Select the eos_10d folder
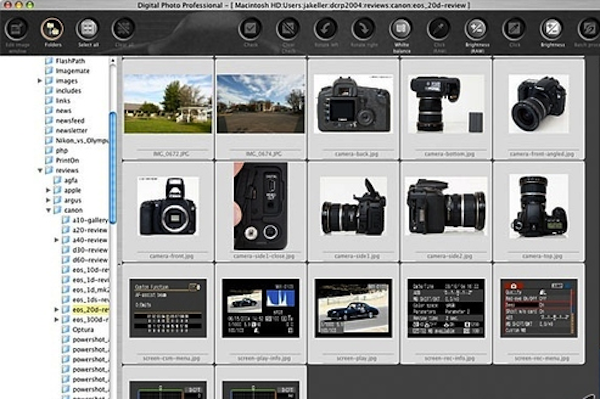600x399 pixels. [85, 270]
